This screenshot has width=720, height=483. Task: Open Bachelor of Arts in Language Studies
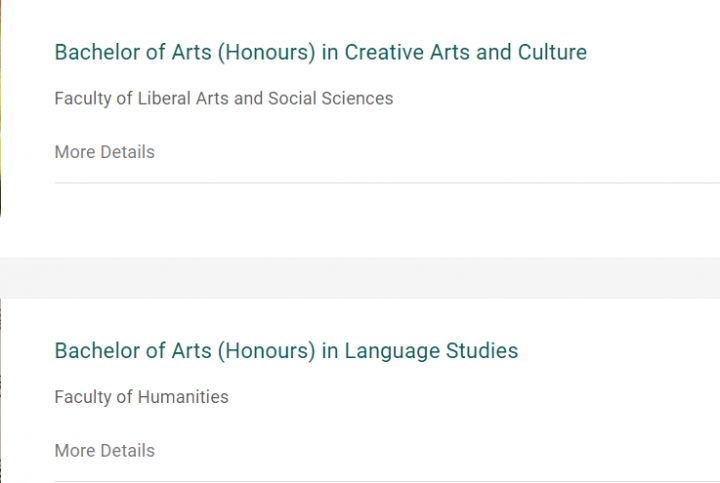pos(286,351)
